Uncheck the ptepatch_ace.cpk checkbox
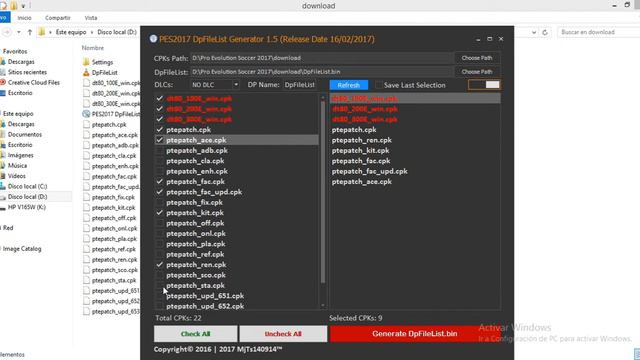Image resolution: width=640 pixels, height=360 pixels. click(x=160, y=140)
